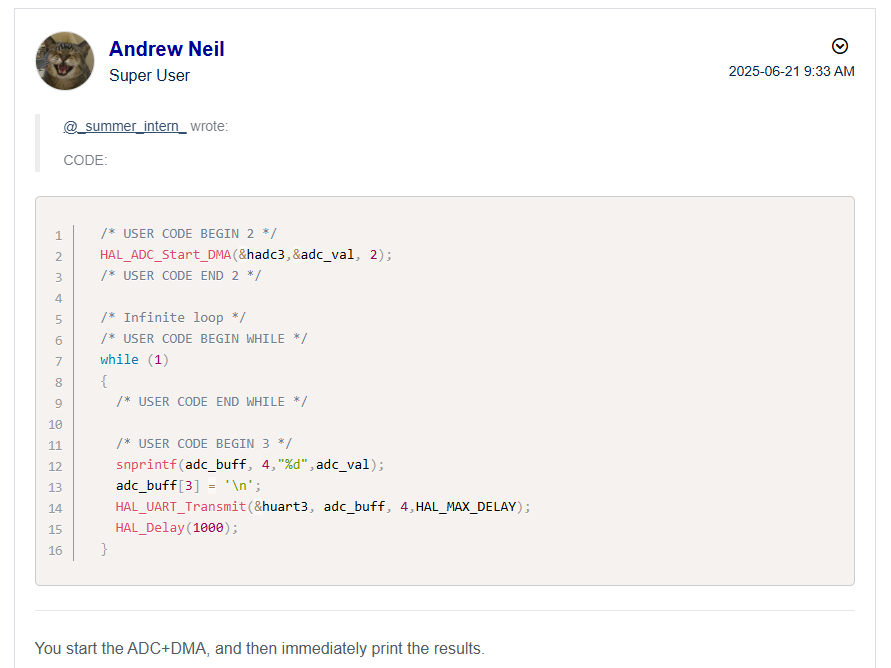The width and height of the screenshot is (891, 668).
Task: Click the HAL_UART_Transmit code line
Action: 322,507
